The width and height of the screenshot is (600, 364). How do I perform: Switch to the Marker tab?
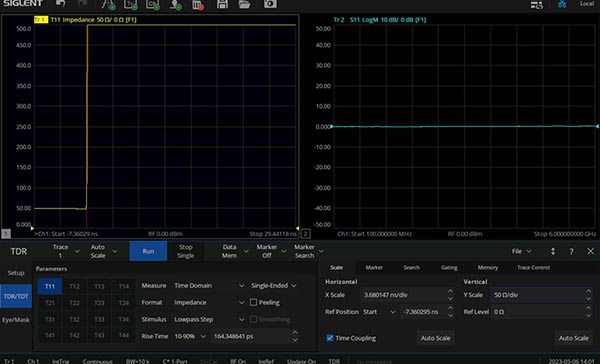[374, 268]
